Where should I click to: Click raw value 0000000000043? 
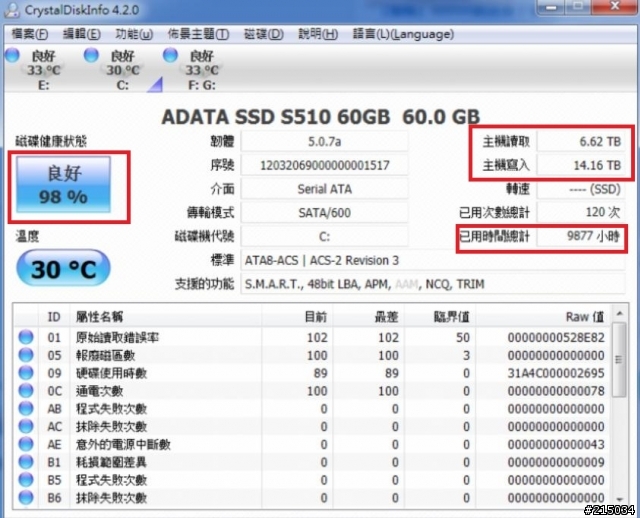coord(556,445)
